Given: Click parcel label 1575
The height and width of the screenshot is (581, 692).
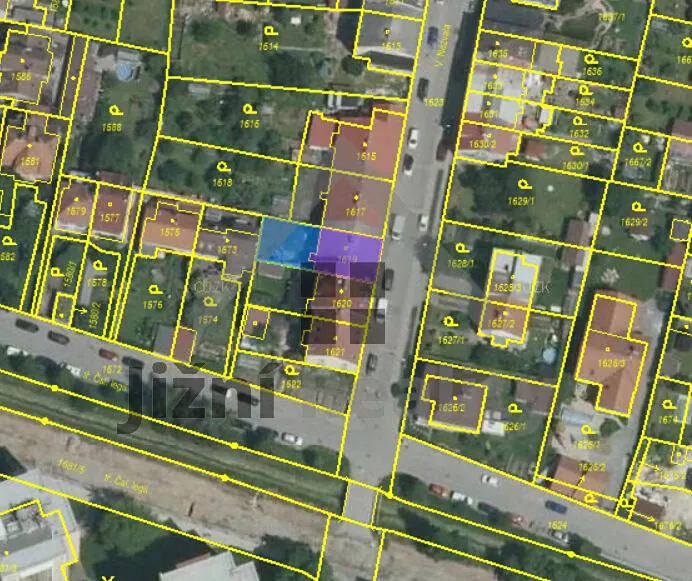Looking at the screenshot, I should tap(170, 232).
